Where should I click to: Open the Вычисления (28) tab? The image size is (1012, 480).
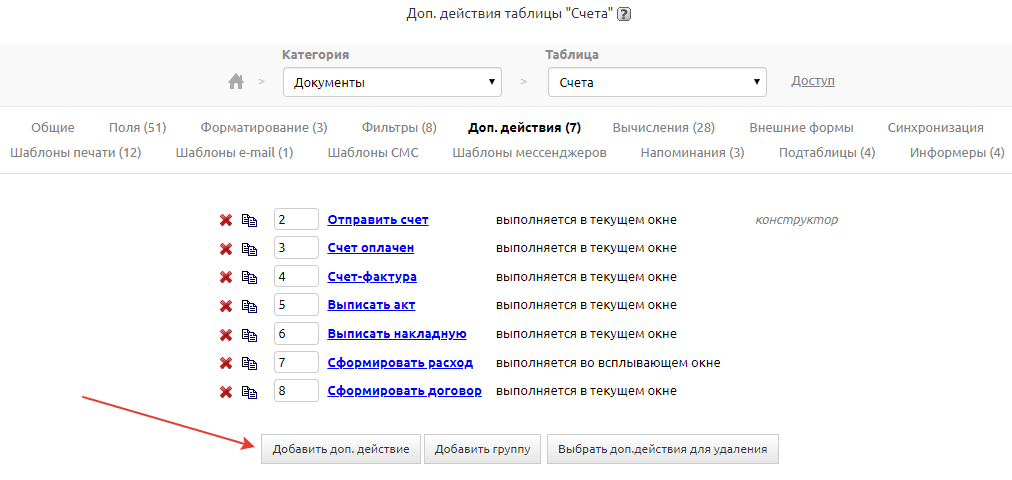[663, 128]
